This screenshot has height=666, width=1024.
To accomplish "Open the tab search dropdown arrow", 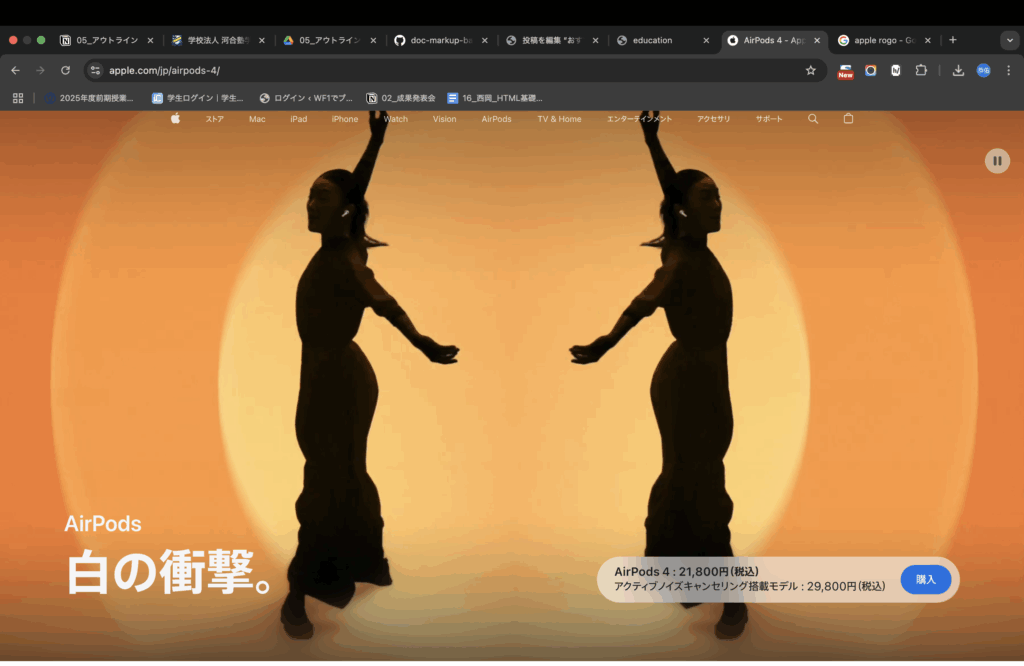I will 1008,40.
